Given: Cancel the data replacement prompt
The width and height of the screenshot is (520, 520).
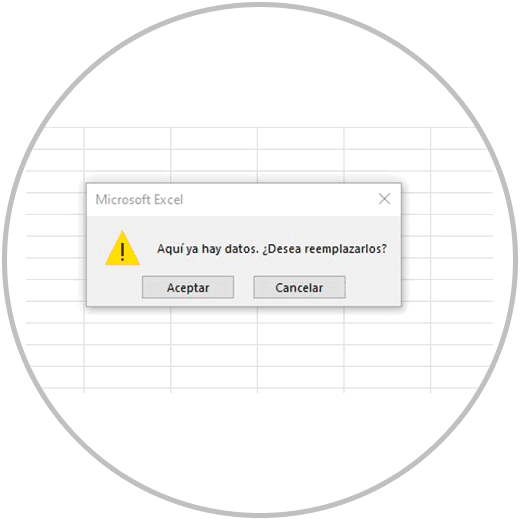Looking at the screenshot, I should click(x=299, y=287).
